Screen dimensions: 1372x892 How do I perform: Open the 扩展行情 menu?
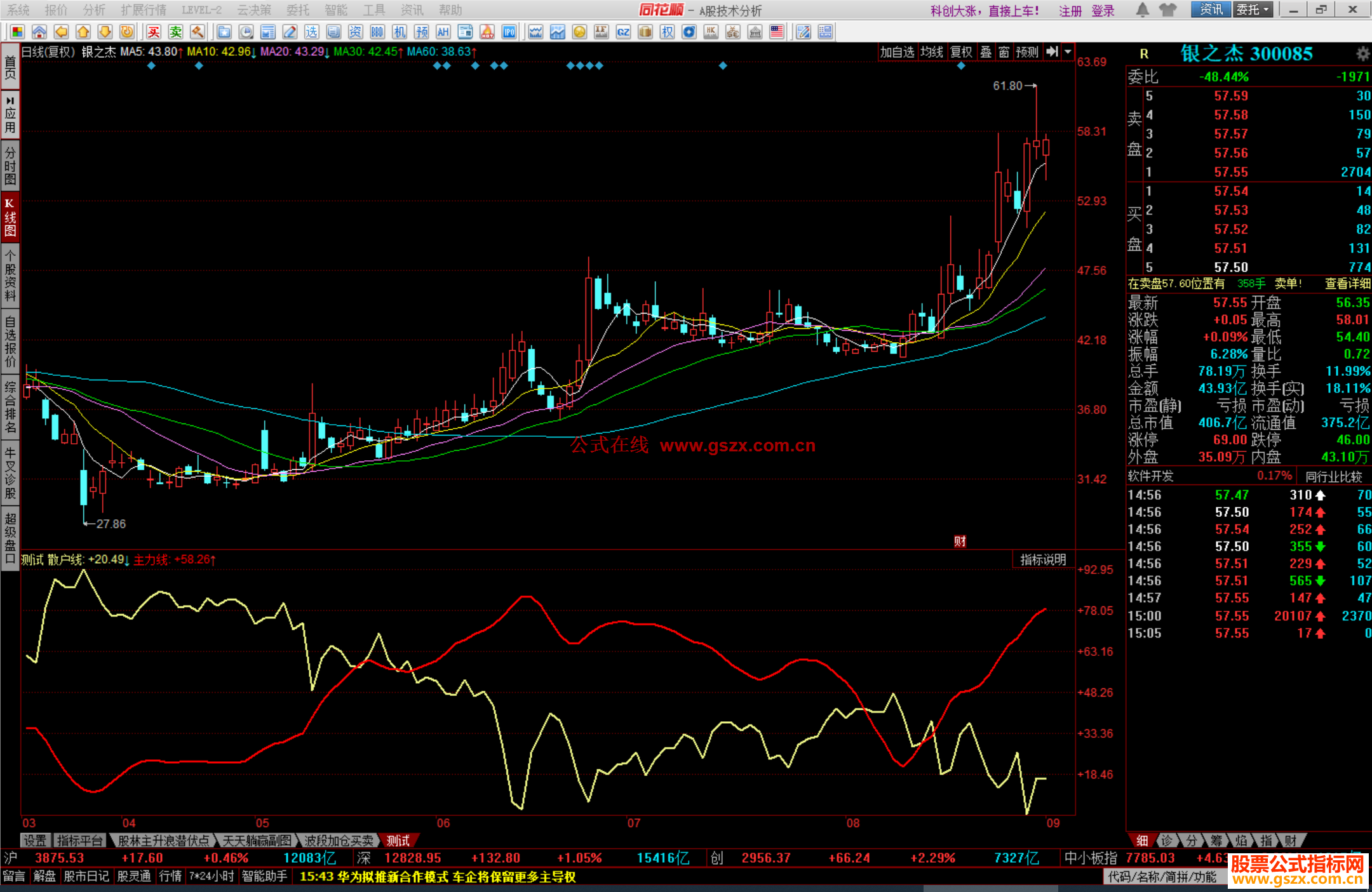pyautogui.click(x=144, y=10)
